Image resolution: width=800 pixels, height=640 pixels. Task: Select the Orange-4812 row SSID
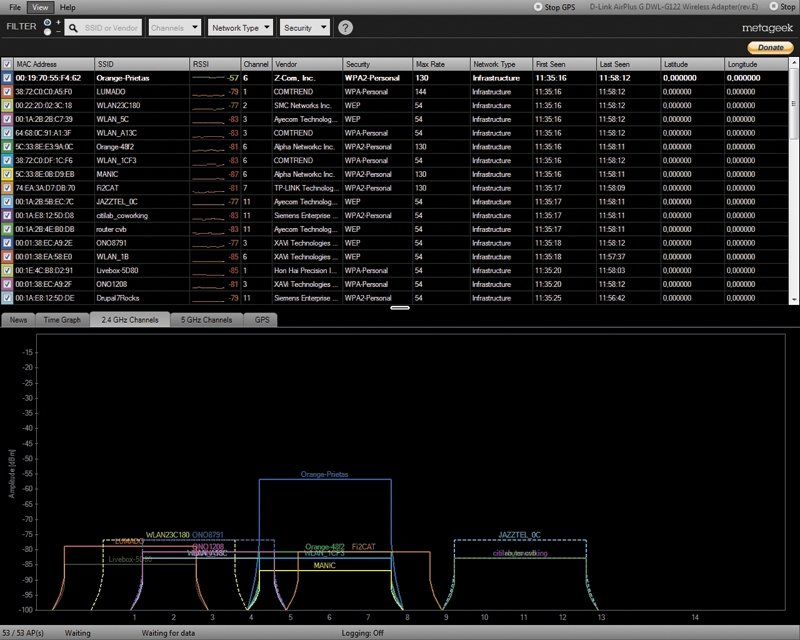click(x=115, y=146)
